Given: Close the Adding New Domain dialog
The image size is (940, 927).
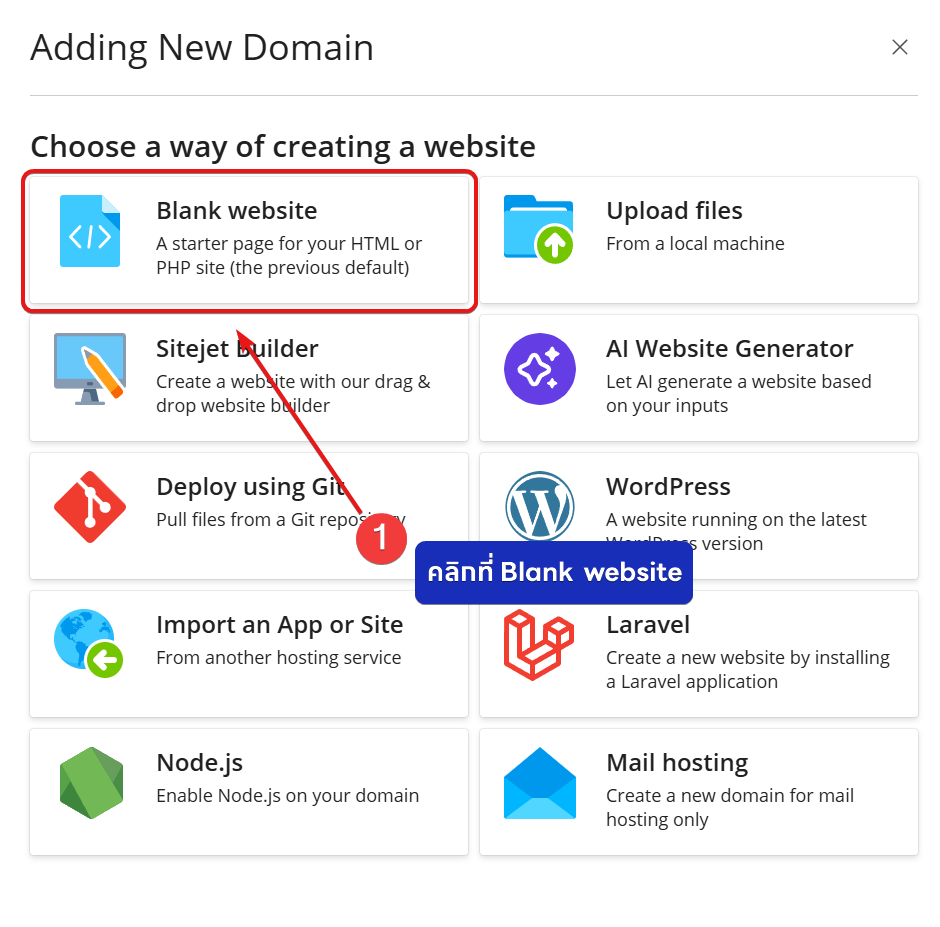Looking at the screenshot, I should click(899, 47).
